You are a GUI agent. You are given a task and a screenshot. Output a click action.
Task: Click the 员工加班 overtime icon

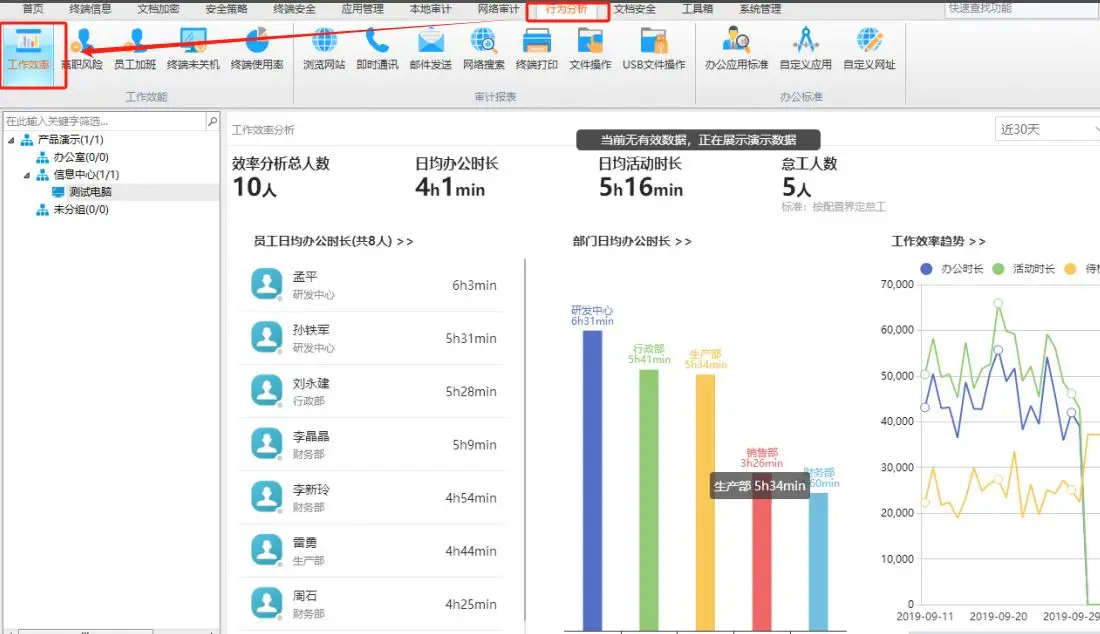pos(135,48)
